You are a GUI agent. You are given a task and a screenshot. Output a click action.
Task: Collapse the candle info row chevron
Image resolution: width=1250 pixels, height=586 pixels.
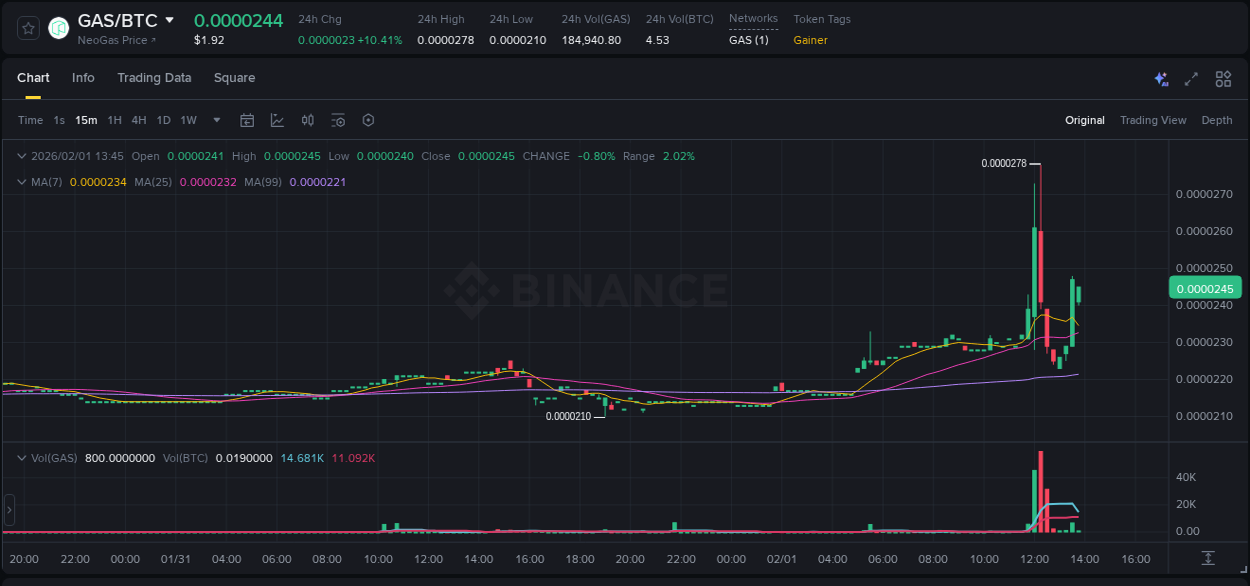tap(22, 156)
